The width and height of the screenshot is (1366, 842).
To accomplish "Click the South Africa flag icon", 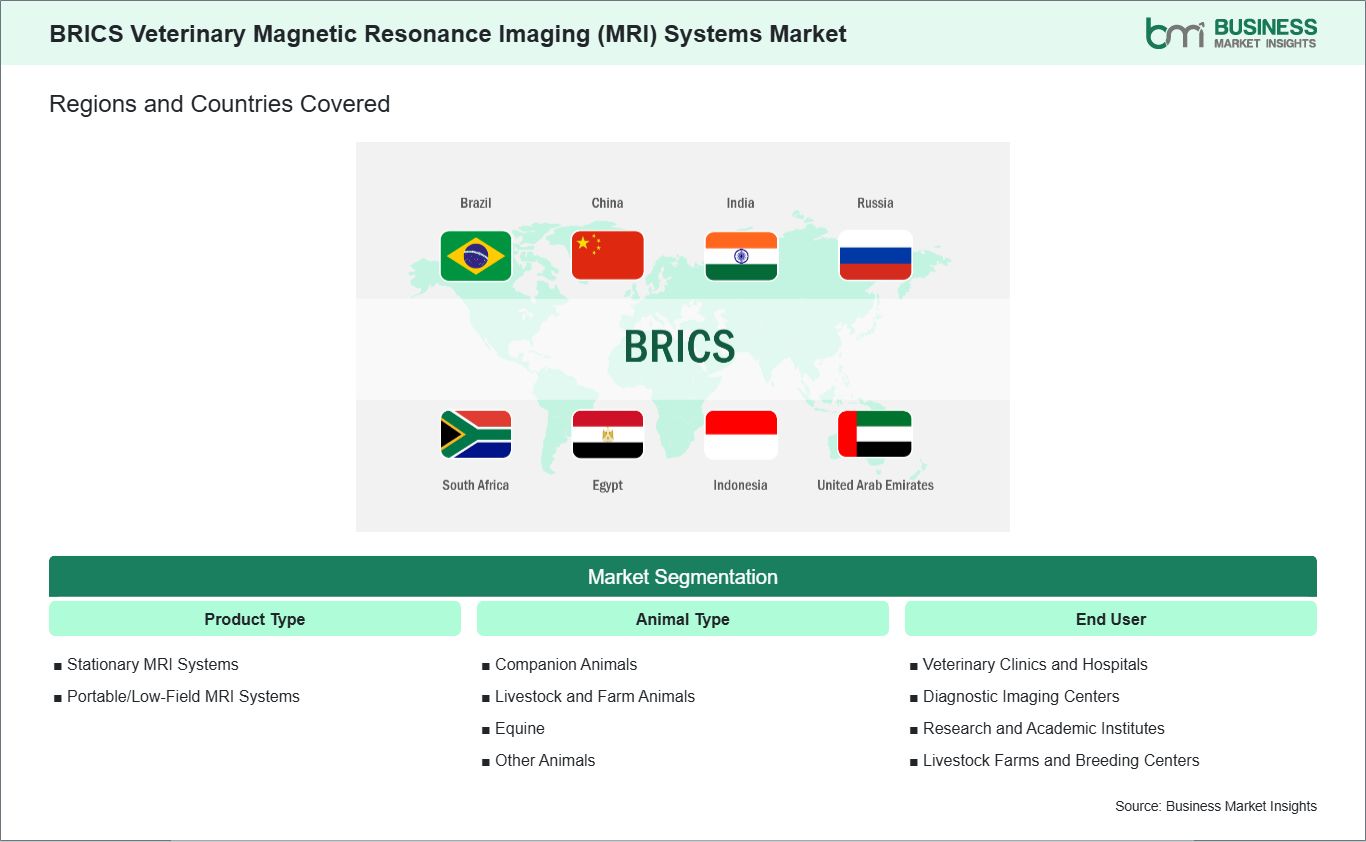I will (x=476, y=435).
